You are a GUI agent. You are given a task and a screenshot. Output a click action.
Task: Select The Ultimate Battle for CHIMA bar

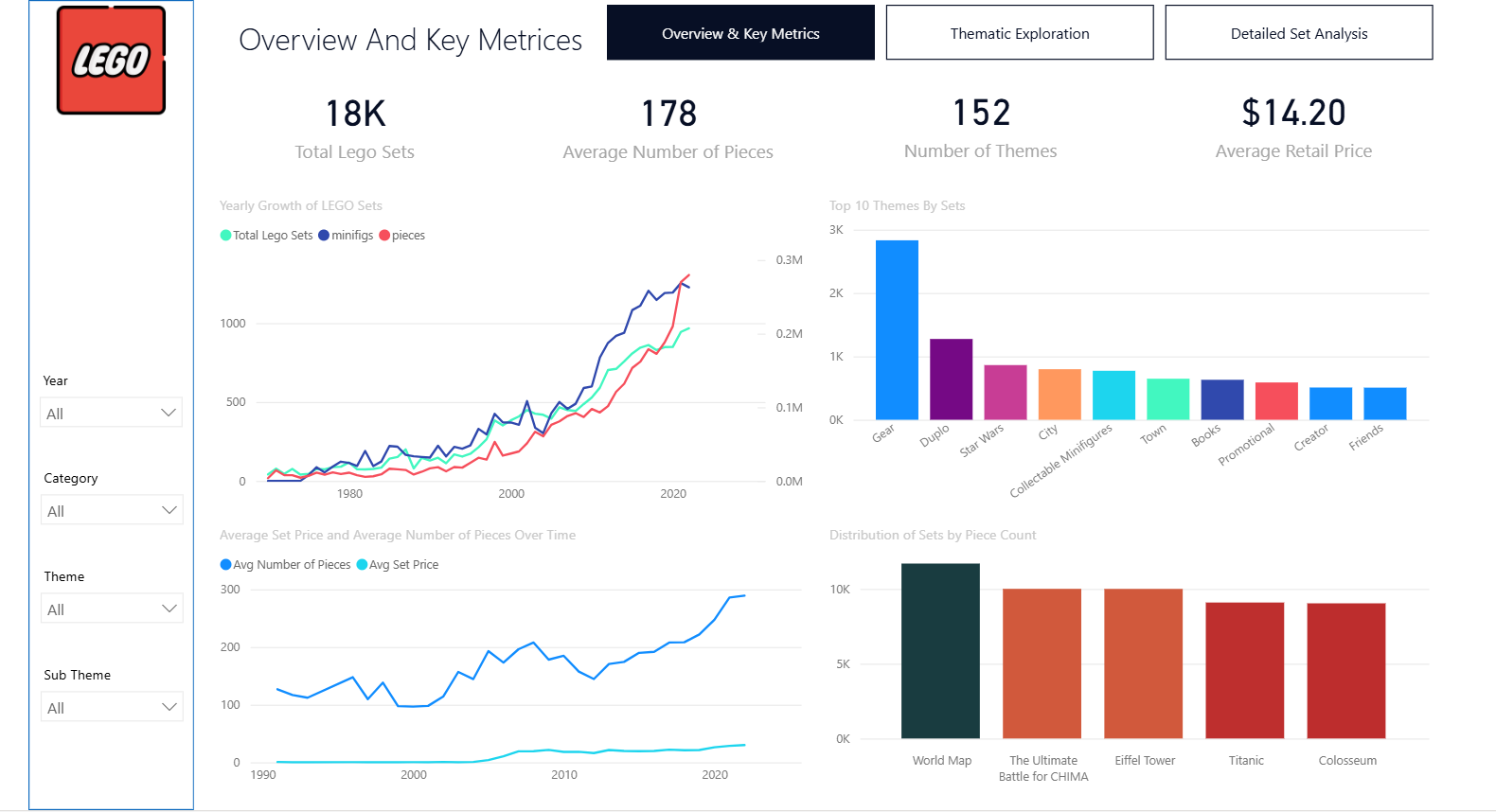[1042, 663]
